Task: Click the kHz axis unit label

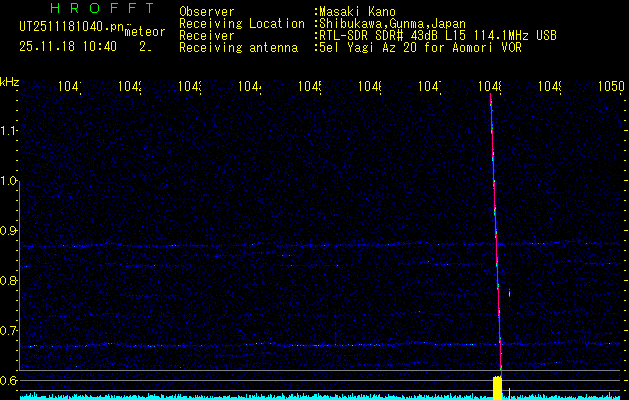Action: [10, 81]
